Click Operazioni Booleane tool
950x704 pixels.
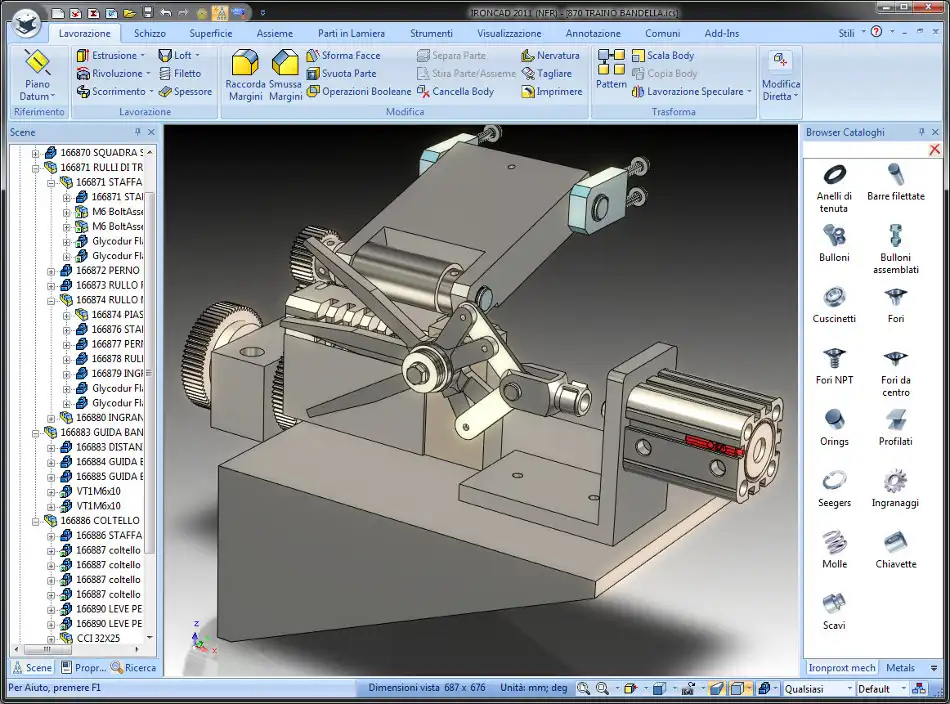358,91
